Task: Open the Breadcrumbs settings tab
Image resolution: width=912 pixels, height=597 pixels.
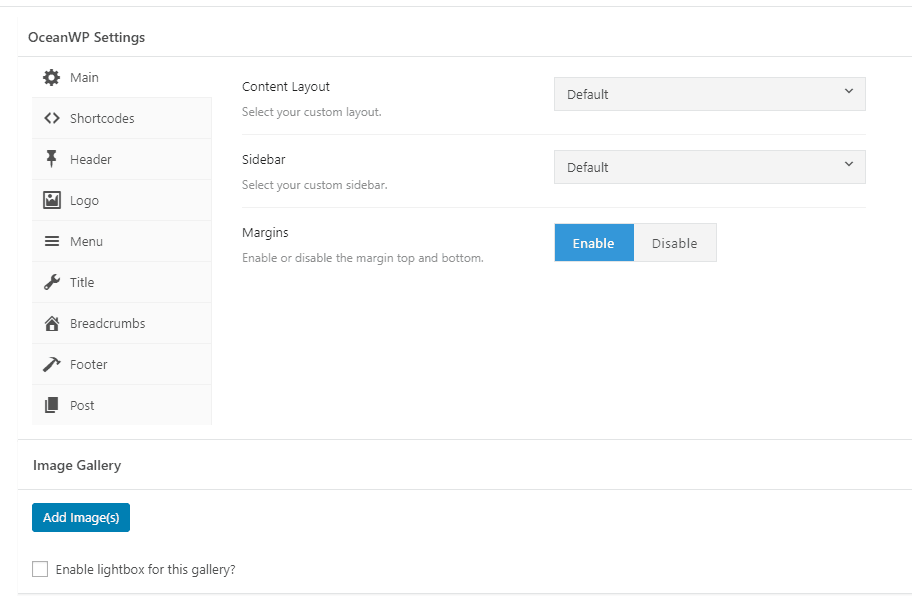Action: point(107,323)
